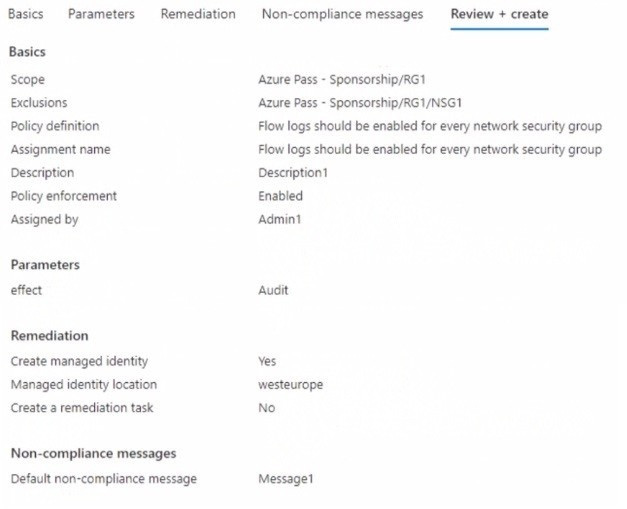Click the Remediation section heading

[50, 335]
